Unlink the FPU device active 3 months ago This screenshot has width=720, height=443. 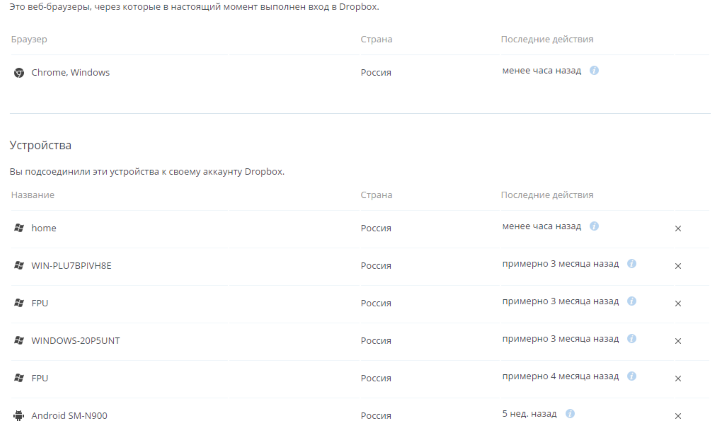[678, 303]
